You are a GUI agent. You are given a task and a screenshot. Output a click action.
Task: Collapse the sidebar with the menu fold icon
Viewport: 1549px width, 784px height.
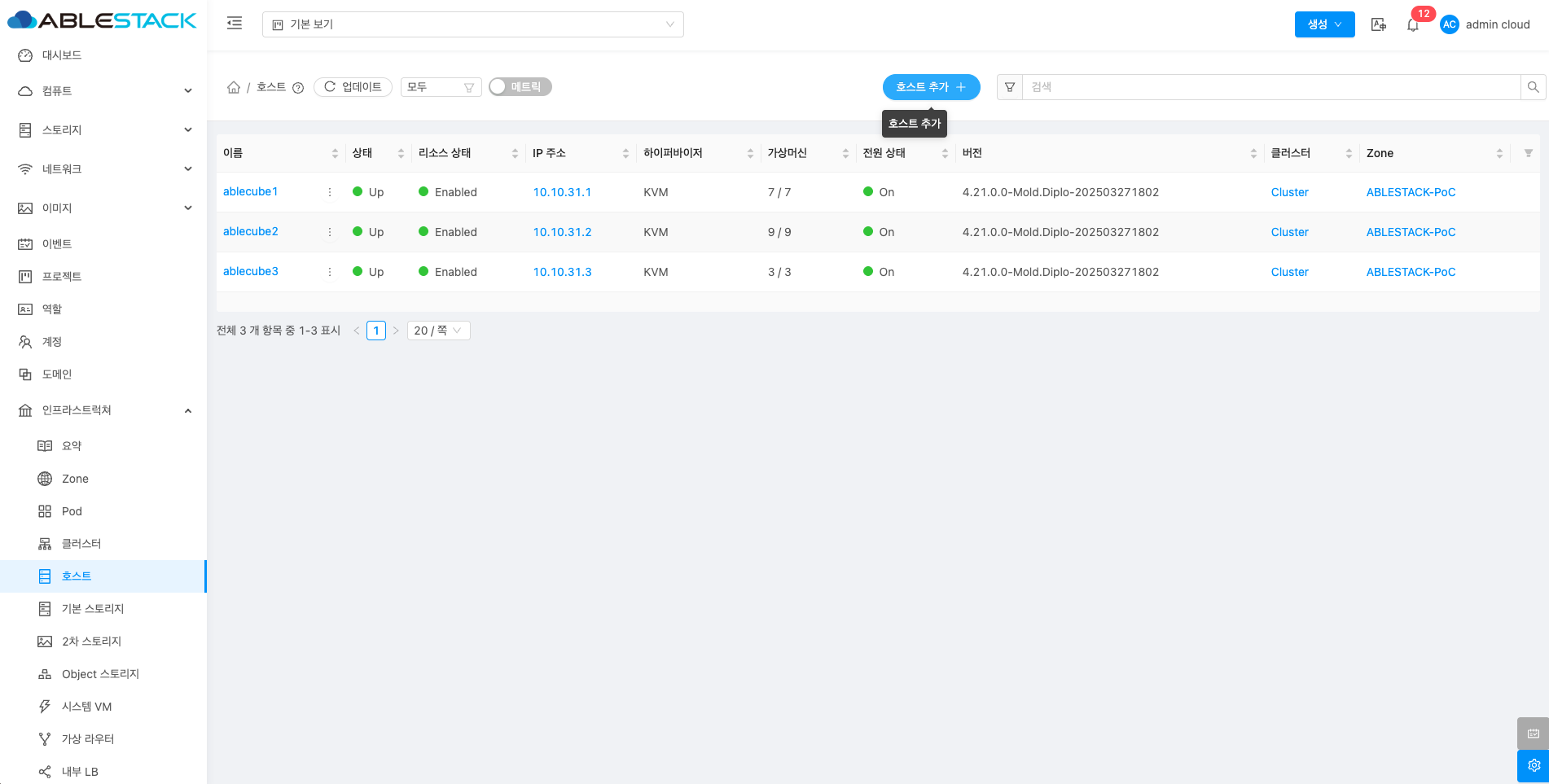pos(235,24)
